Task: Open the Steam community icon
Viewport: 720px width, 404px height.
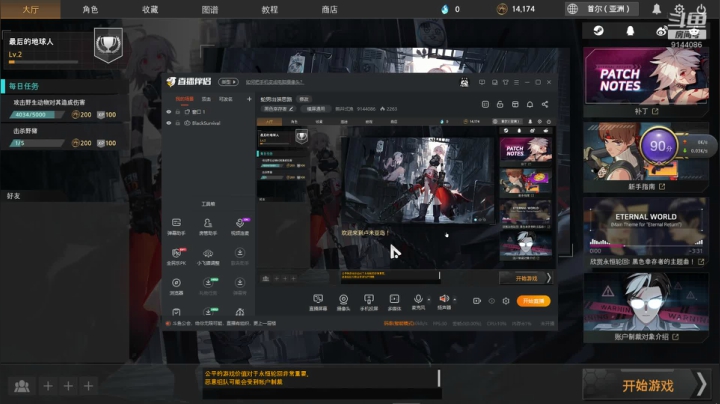Action: 598,31
